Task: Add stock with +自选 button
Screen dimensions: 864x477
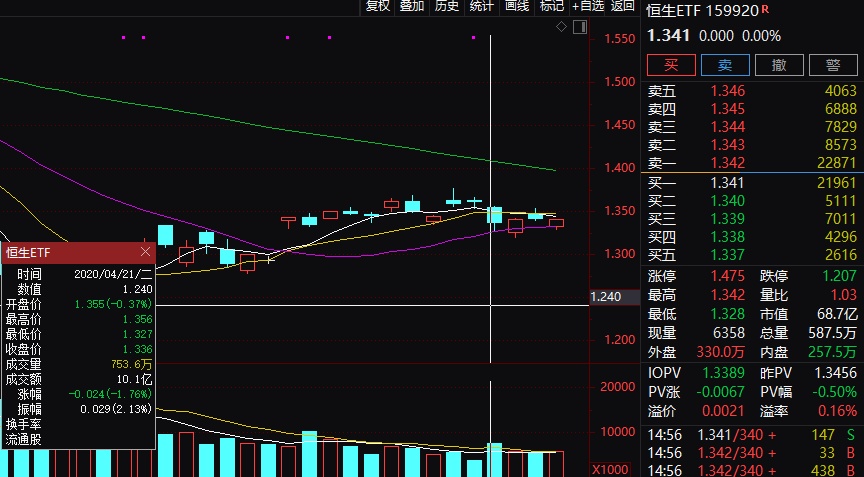Action: pyautogui.click(x=588, y=6)
